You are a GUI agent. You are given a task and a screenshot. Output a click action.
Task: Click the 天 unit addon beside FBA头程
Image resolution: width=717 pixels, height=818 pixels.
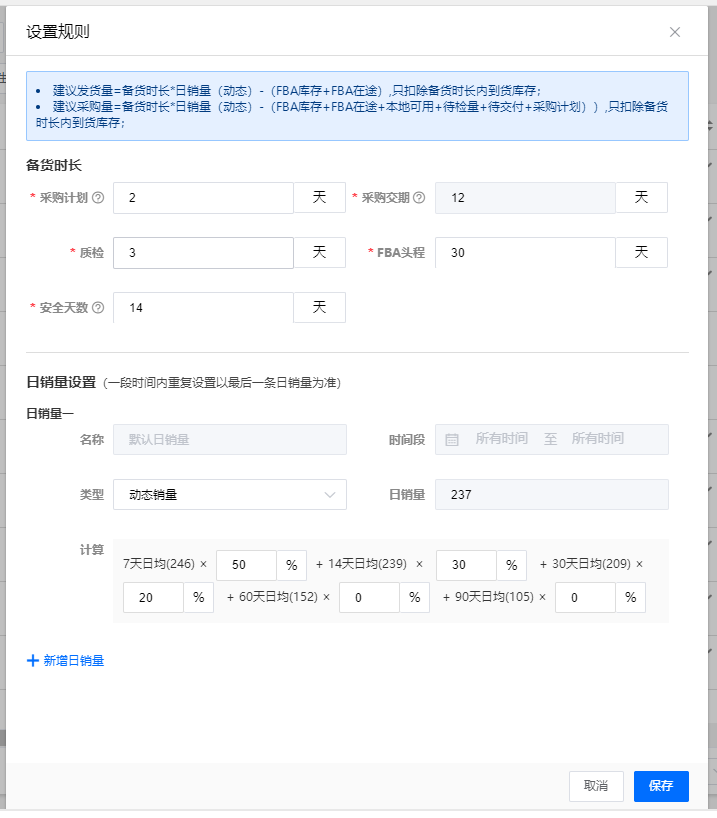point(641,253)
